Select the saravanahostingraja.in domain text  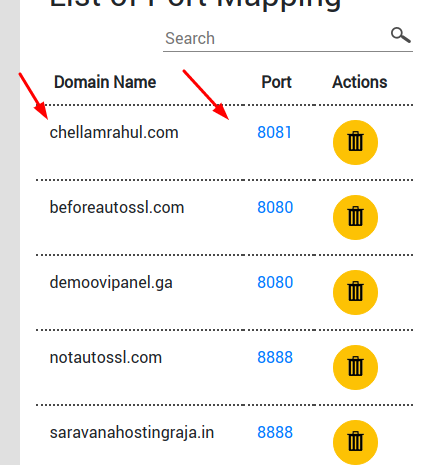(132, 433)
